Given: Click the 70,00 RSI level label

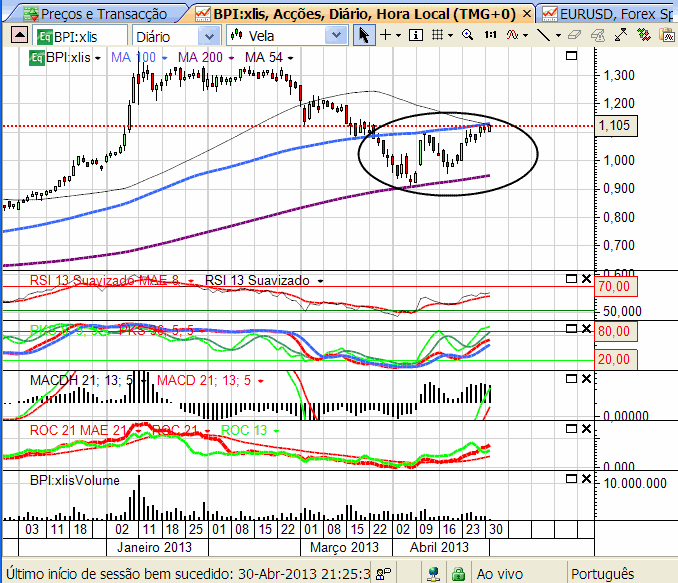Looking at the screenshot, I should click(614, 286).
